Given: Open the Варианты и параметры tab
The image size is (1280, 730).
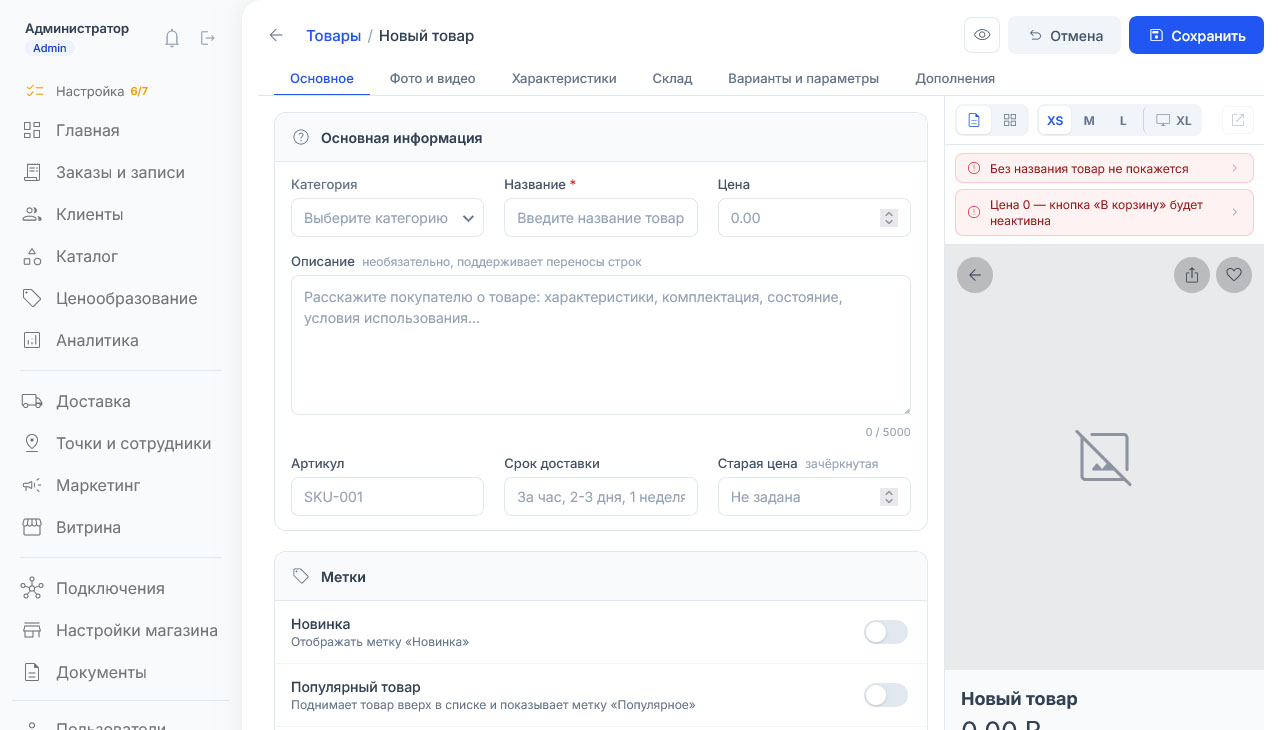Looking at the screenshot, I should (803, 78).
